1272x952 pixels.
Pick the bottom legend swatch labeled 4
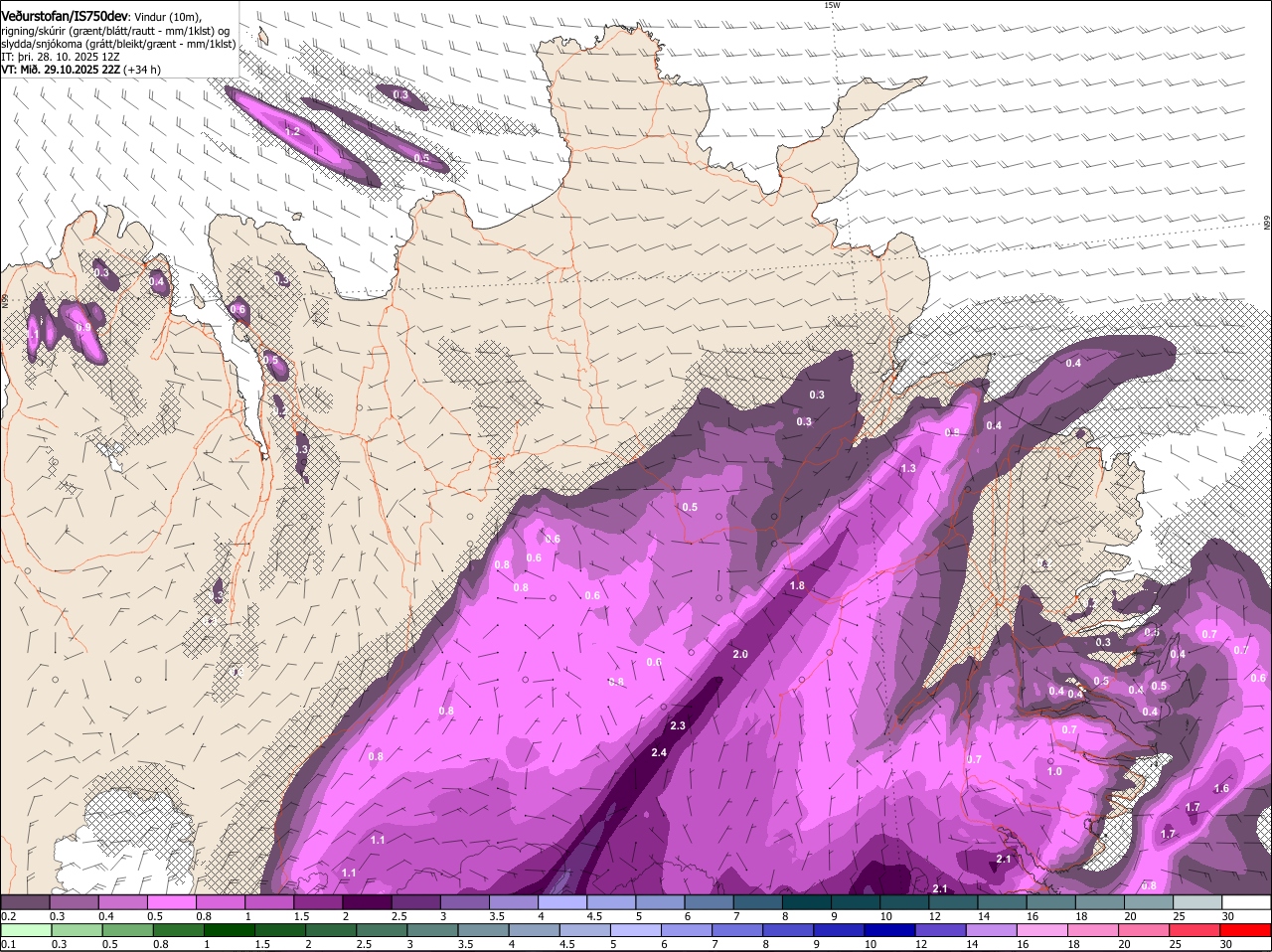point(534,930)
